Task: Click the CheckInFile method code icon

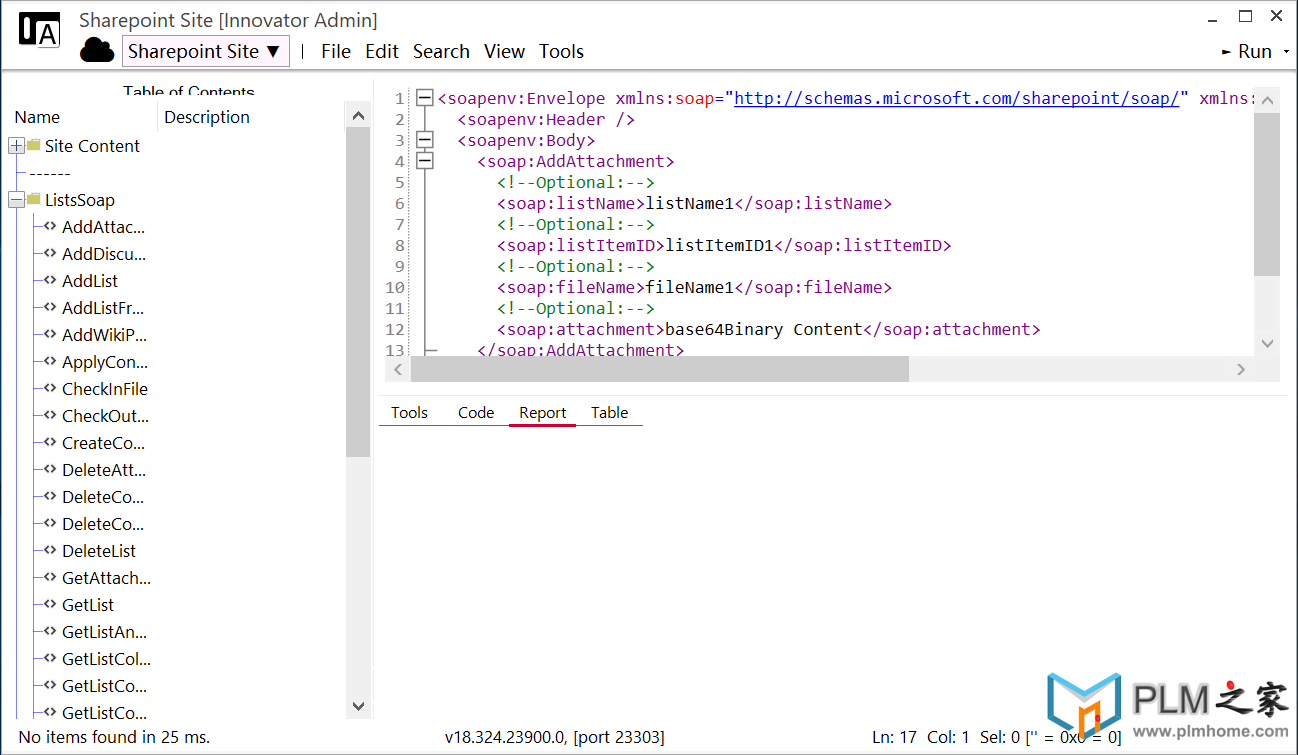Action: click(x=50, y=389)
